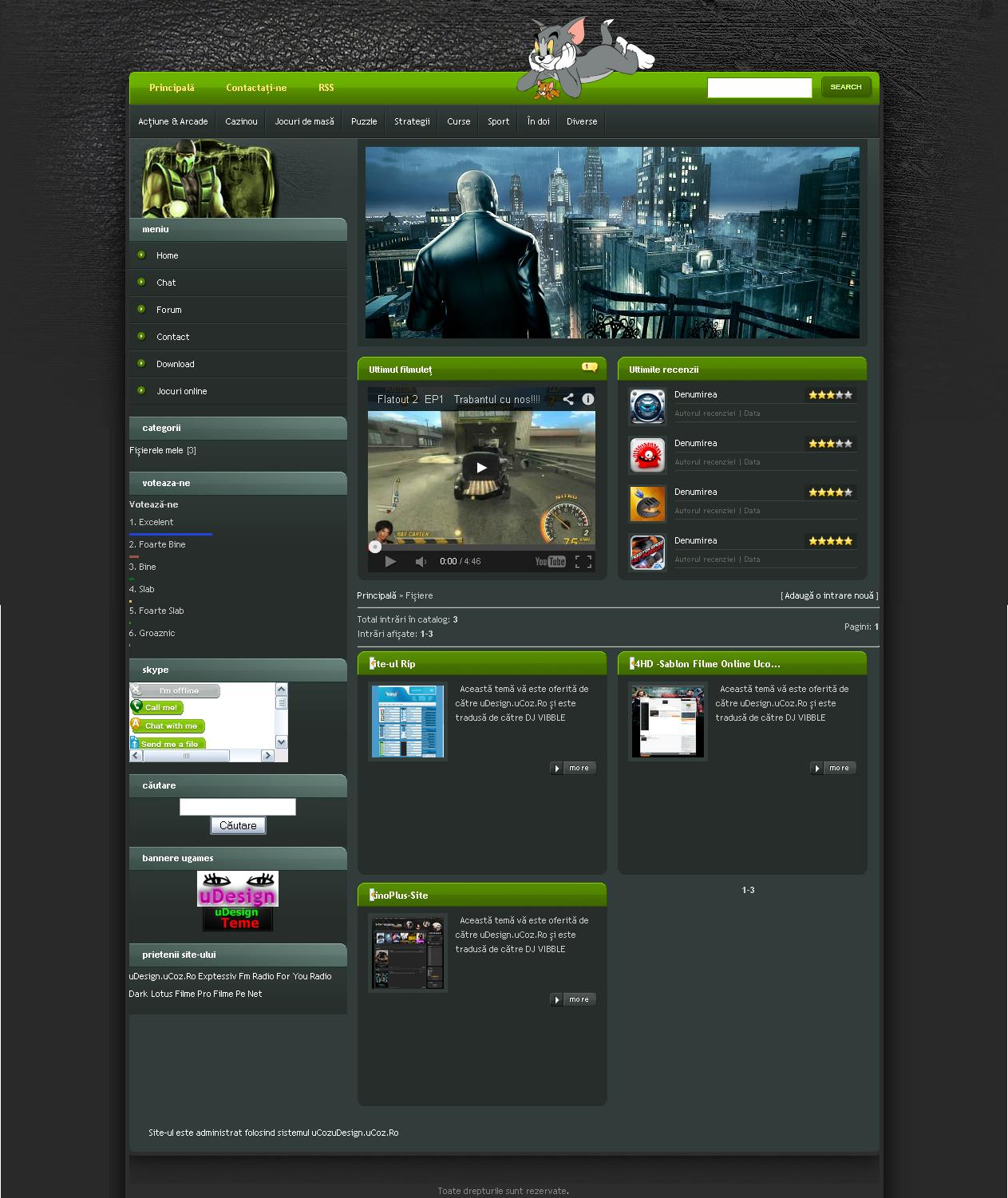Click the Căutare button
The width and height of the screenshot is (1008, 1198).
click(x=238, y=825)
